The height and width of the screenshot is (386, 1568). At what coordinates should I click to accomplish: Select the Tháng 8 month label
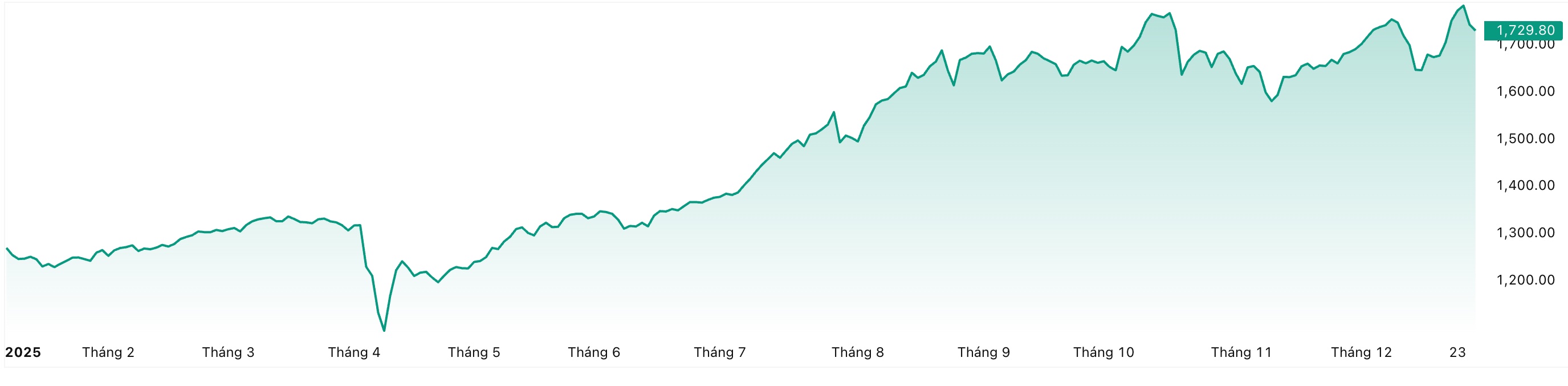pos(857,352)
